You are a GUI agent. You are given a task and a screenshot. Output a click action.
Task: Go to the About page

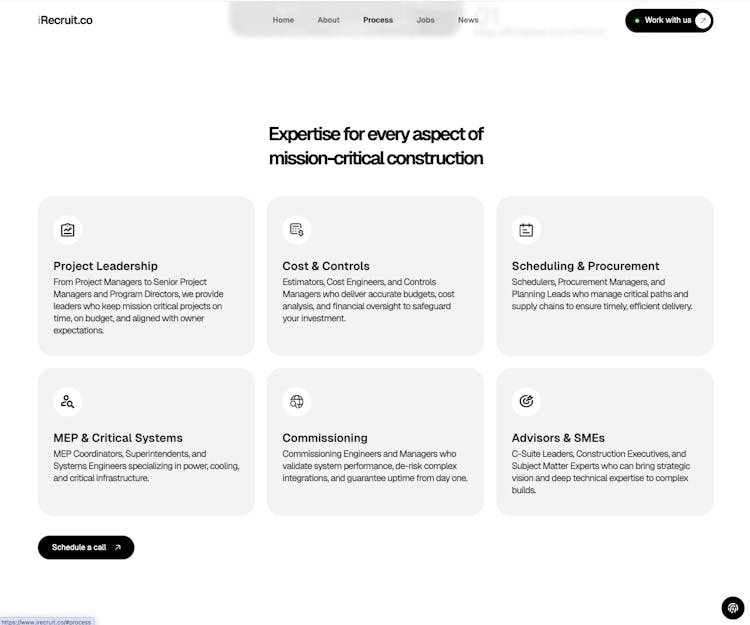pyautogui.click(x=328, y=20)
